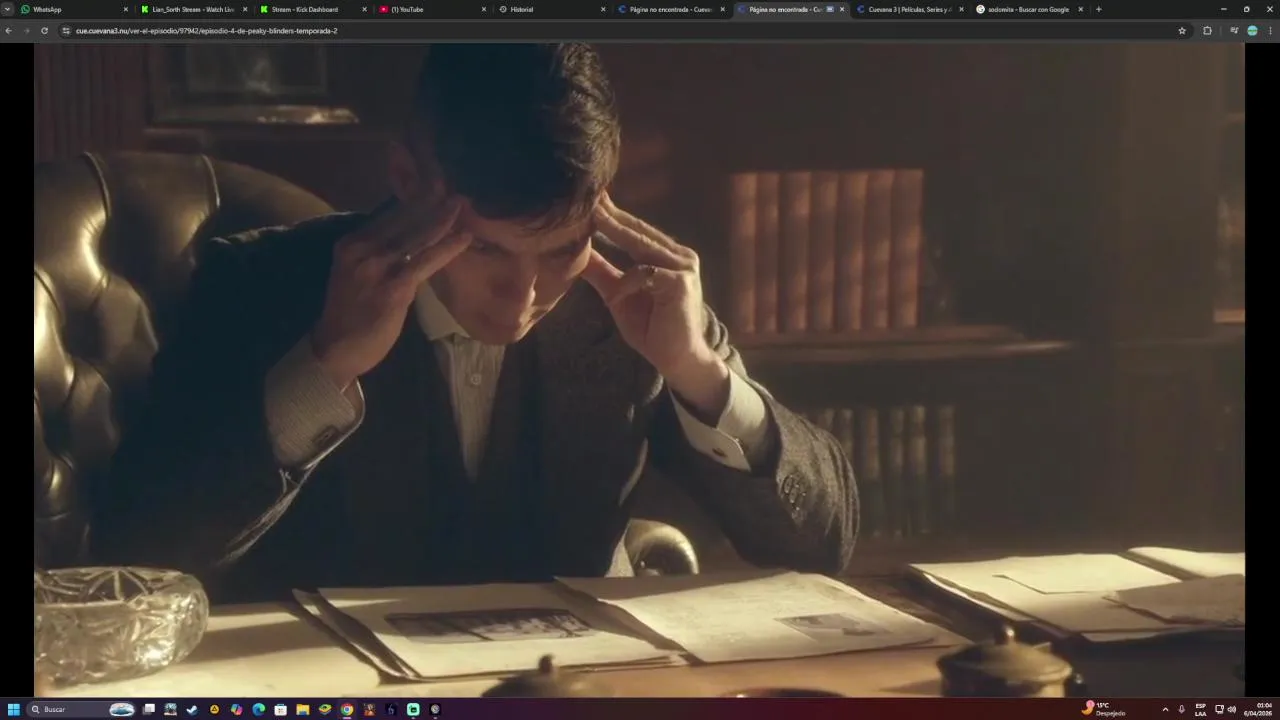Open Chrome profile avatar
The height and width of the screenshot is (720, 1280).
point(1252,31)
